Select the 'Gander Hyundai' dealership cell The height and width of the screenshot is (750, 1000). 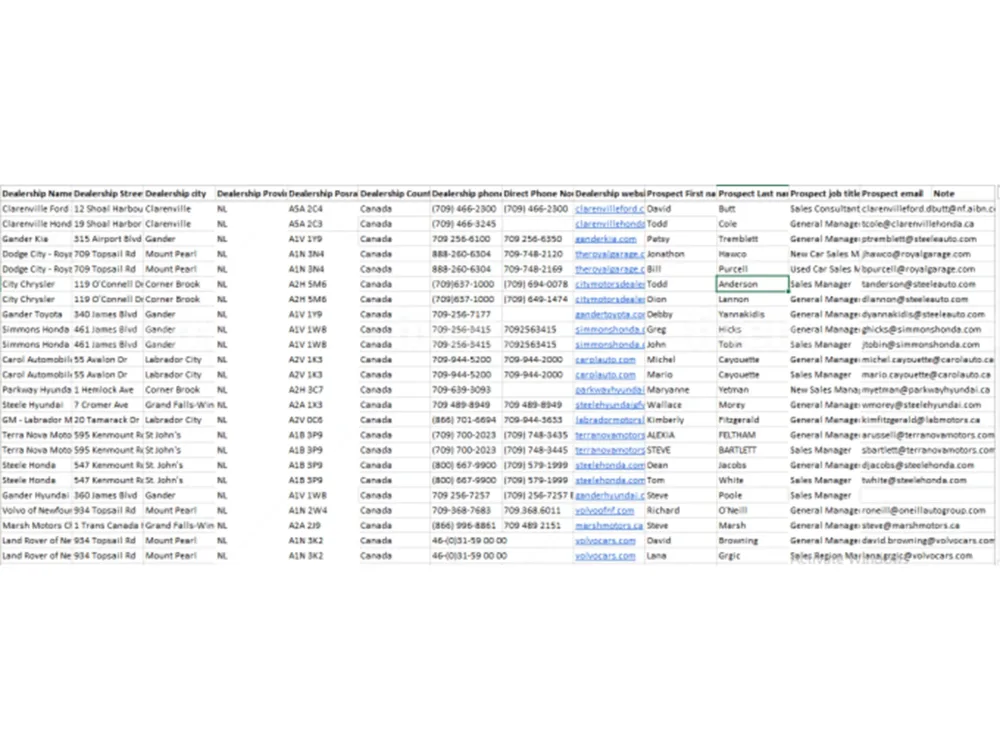click(x=36, y=496)
